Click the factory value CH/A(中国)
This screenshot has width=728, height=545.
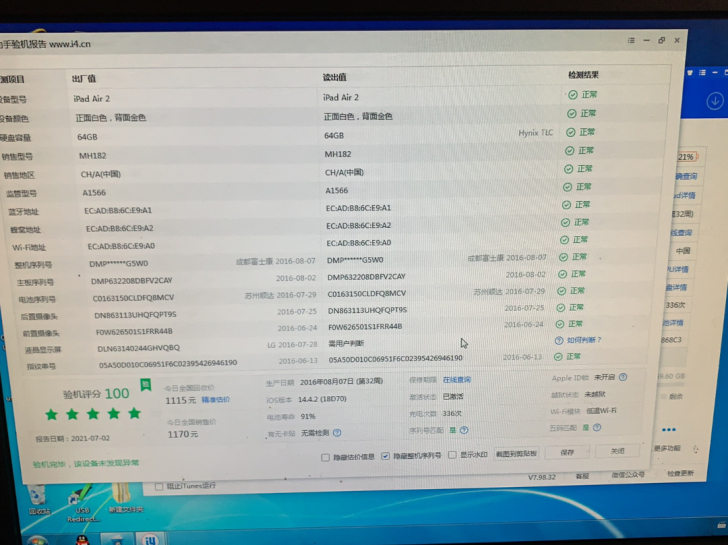point(100,174)
